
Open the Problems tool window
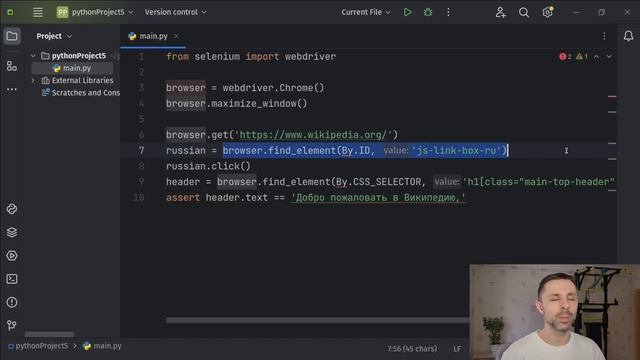pyautogui.click(x=12, y=302)
